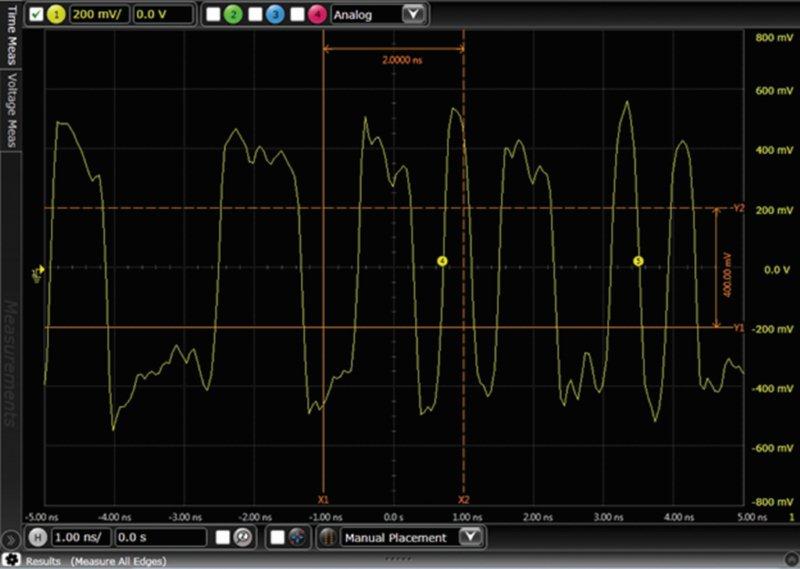
Task: Click the blue globe icon in bottom toolbar
Action: point(296,537)
